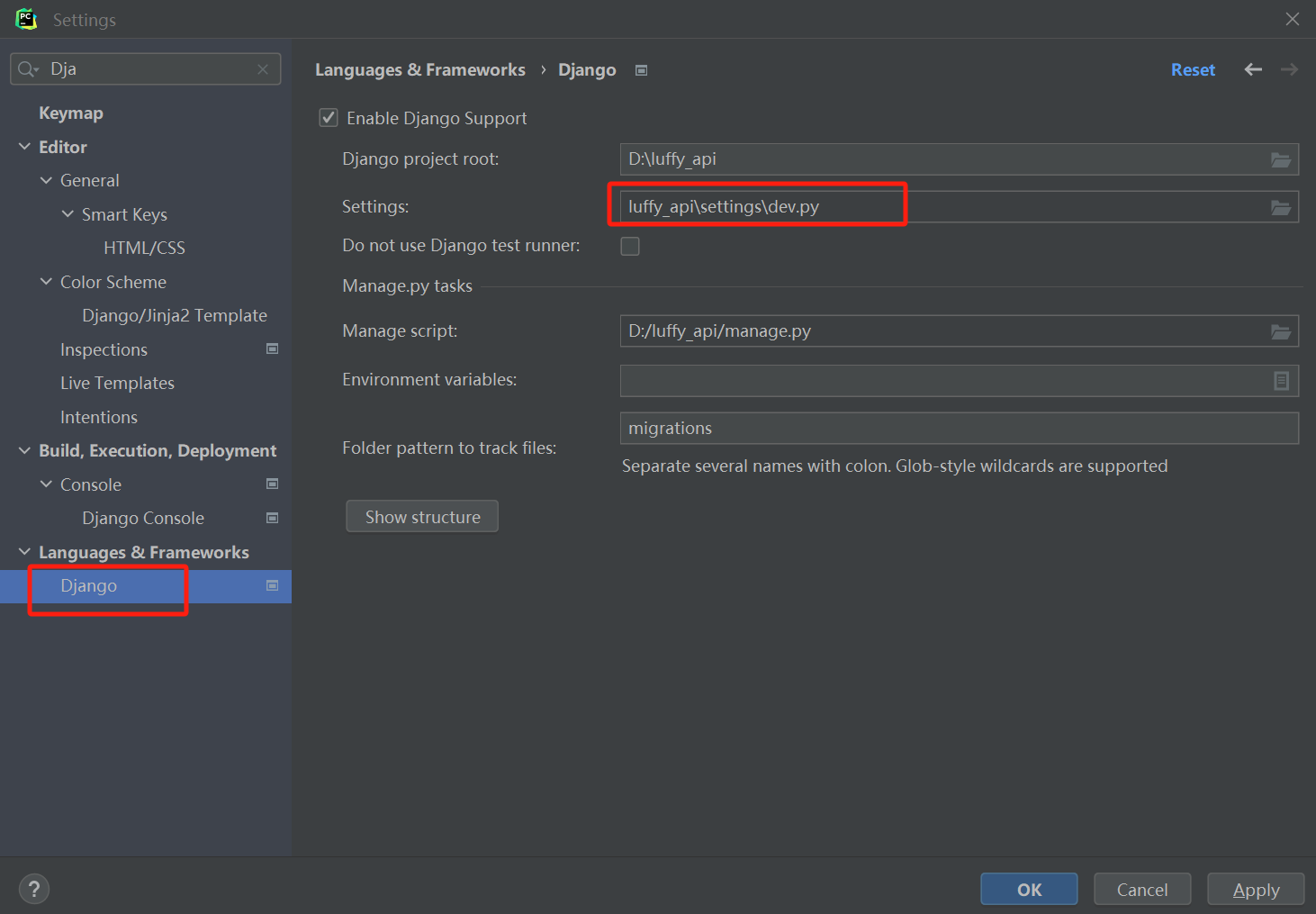Click PyCharm logo in title bar
The height and width of the screenshot is (914, 1316).
coord(26,19)
